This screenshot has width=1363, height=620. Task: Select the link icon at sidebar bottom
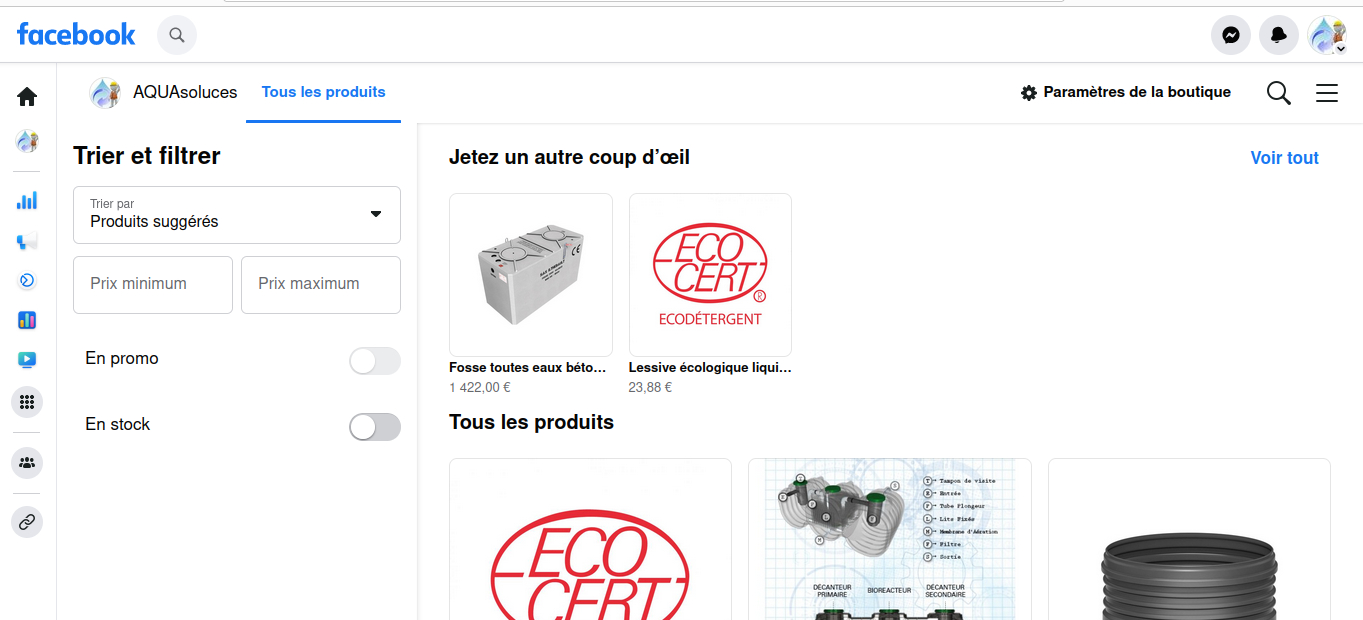[x=27, y=521]
